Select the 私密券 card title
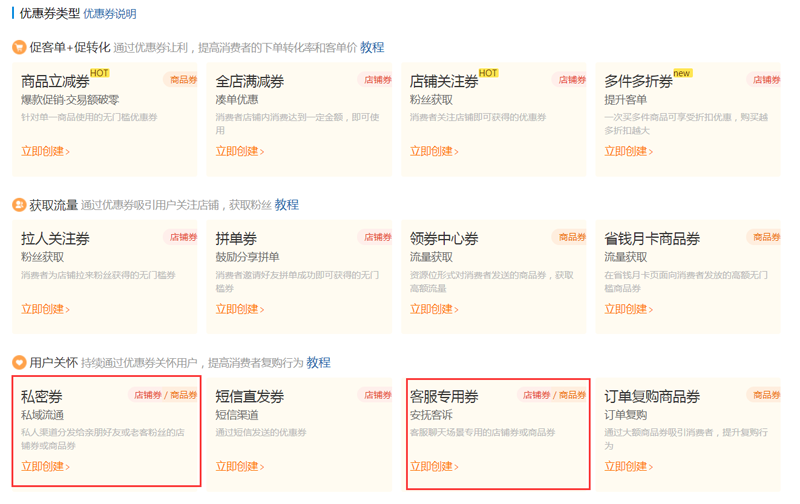 coord(41,397)
